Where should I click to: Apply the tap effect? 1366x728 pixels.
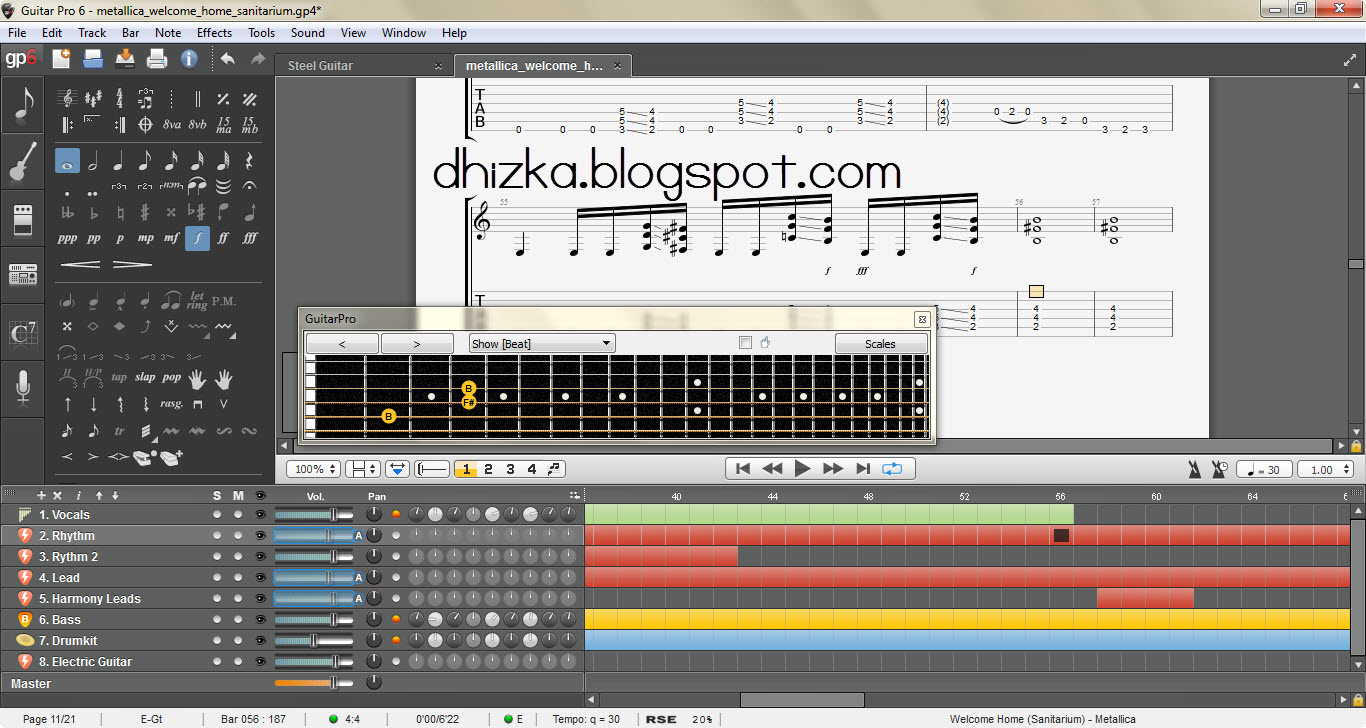click(119, 378)
